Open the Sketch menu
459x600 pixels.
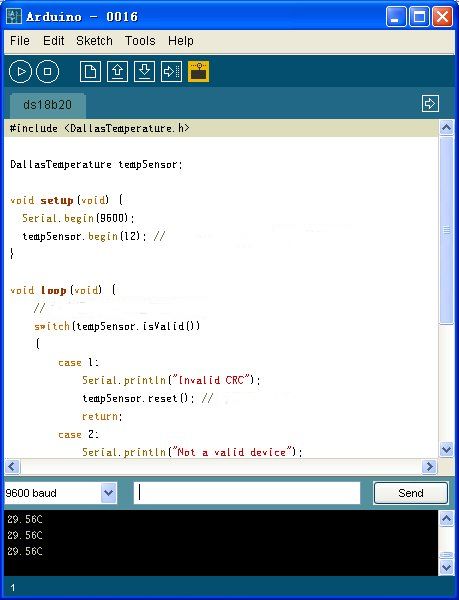click(x=94, y=41)
